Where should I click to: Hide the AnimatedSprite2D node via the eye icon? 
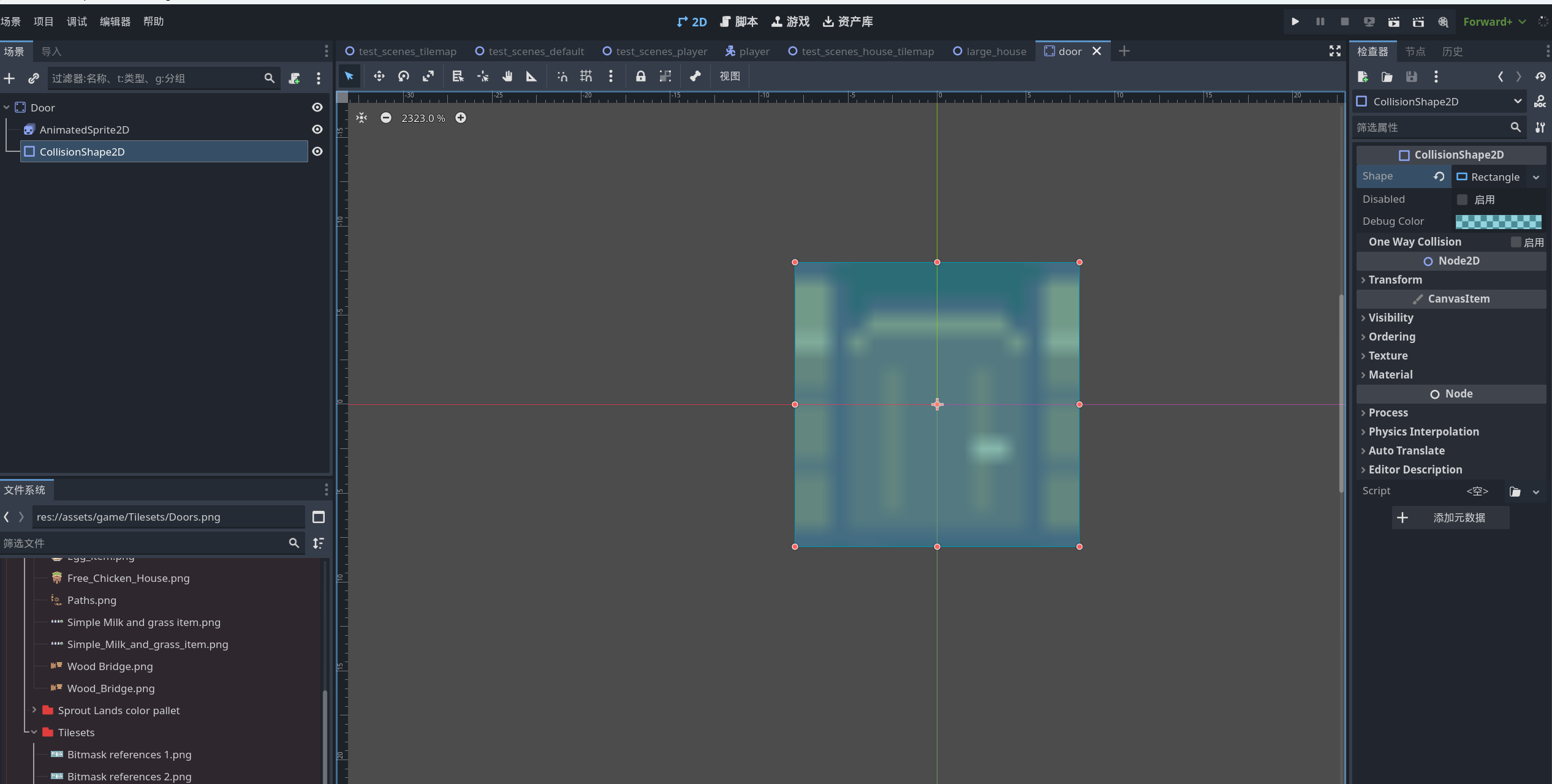317,129
